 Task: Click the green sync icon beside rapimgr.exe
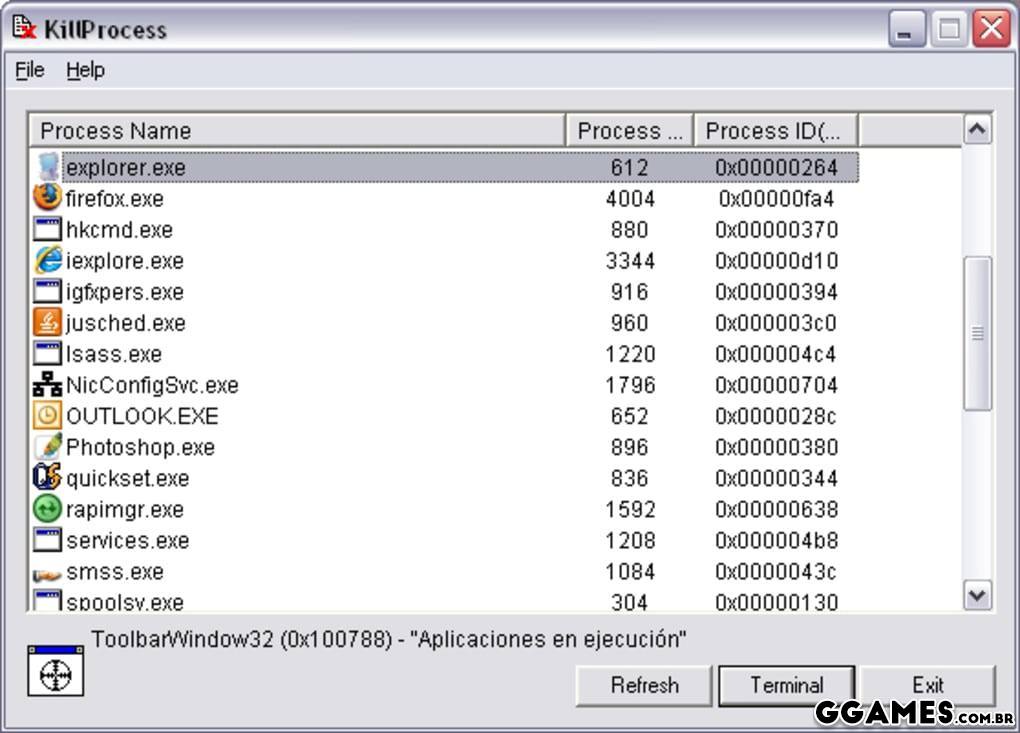pos(47,508)
